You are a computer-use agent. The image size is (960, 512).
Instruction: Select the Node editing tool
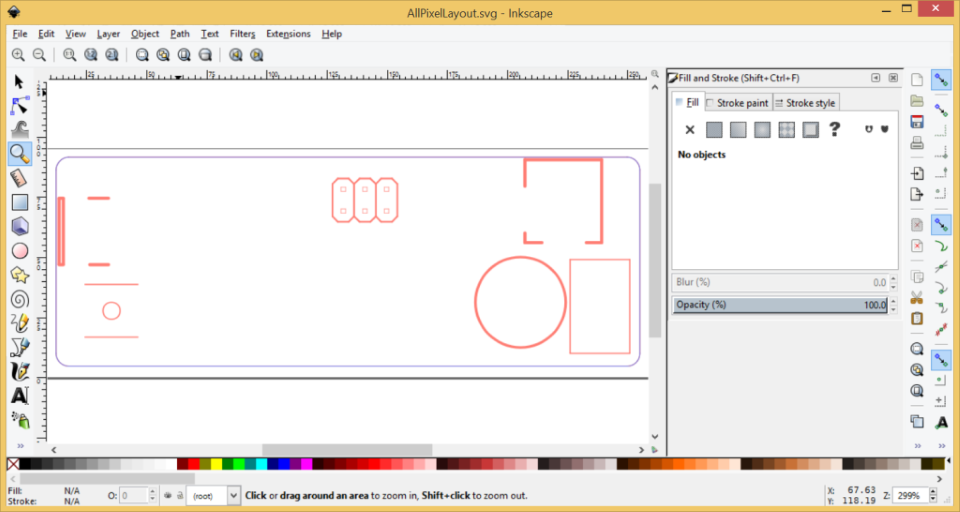19,106
